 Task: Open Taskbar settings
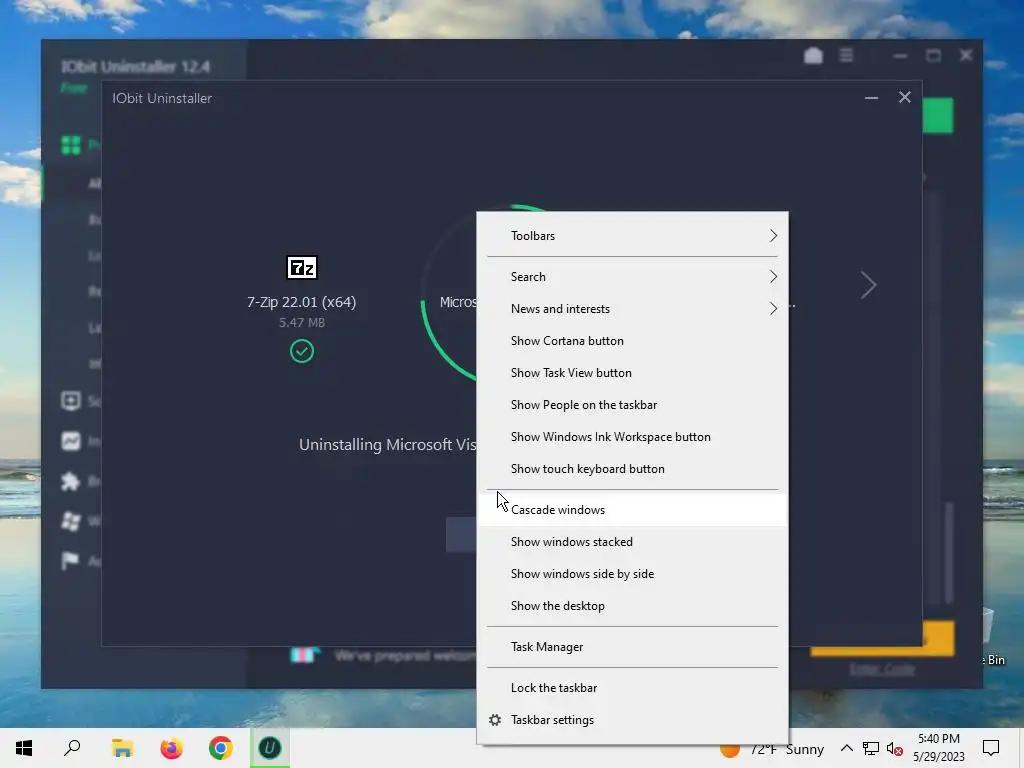coord(632,720)
